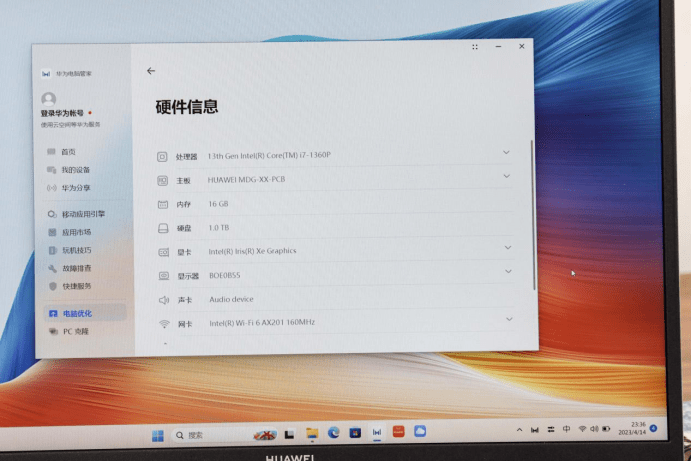Minimize the PC Manager window
Image resolution: width=692 pixels, height=461 pixels.
[498, 46]
